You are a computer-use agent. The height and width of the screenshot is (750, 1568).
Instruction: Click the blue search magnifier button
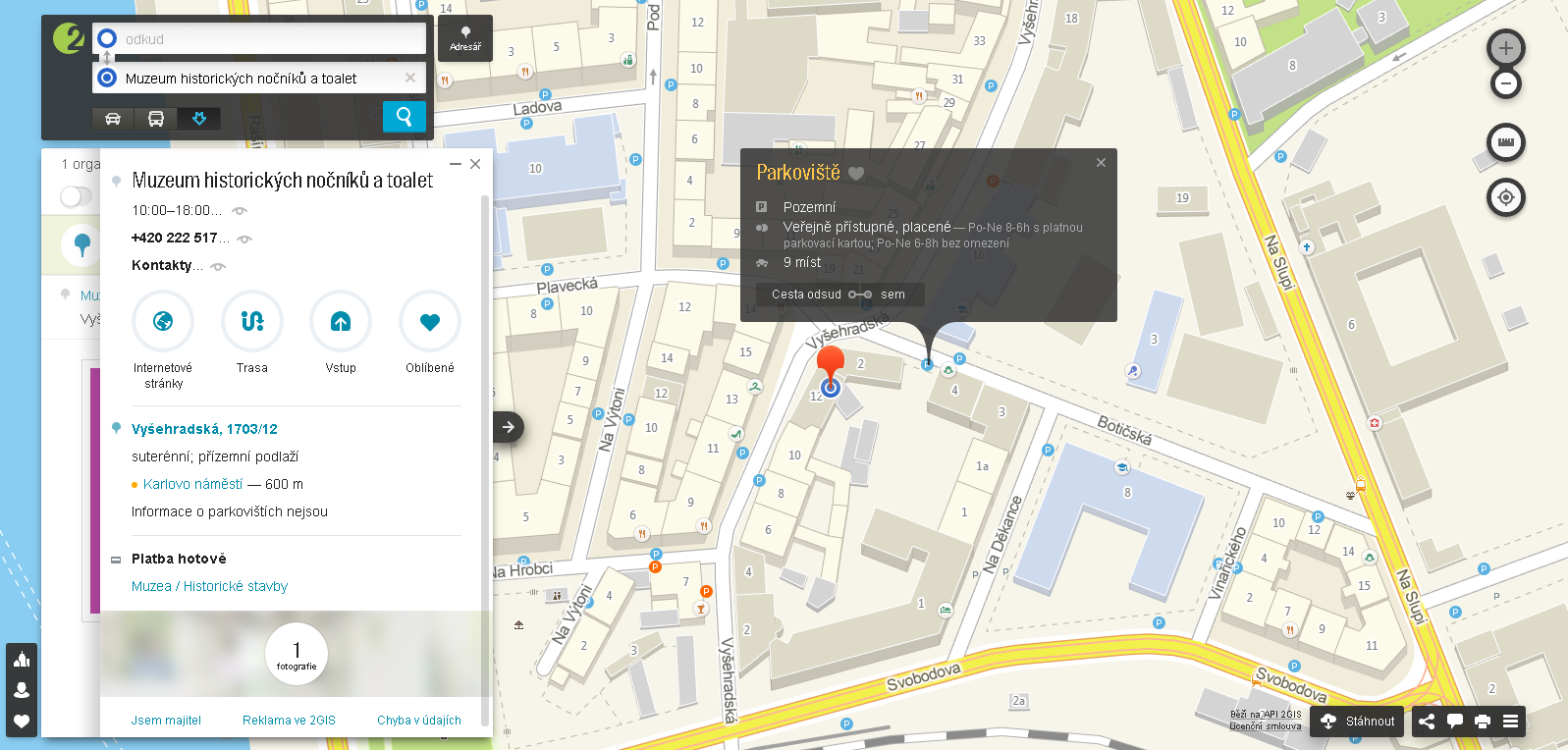point(404,117)
